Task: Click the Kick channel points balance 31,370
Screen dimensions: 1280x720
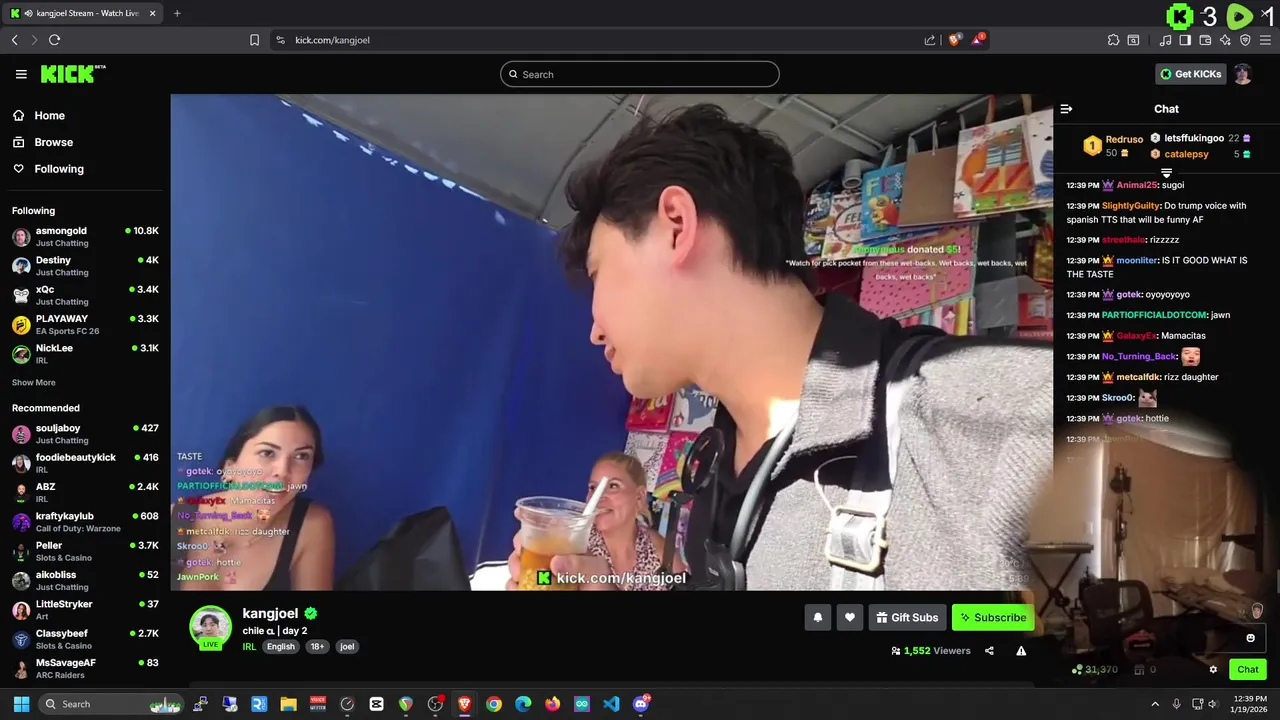Action: coord(1095,669)
